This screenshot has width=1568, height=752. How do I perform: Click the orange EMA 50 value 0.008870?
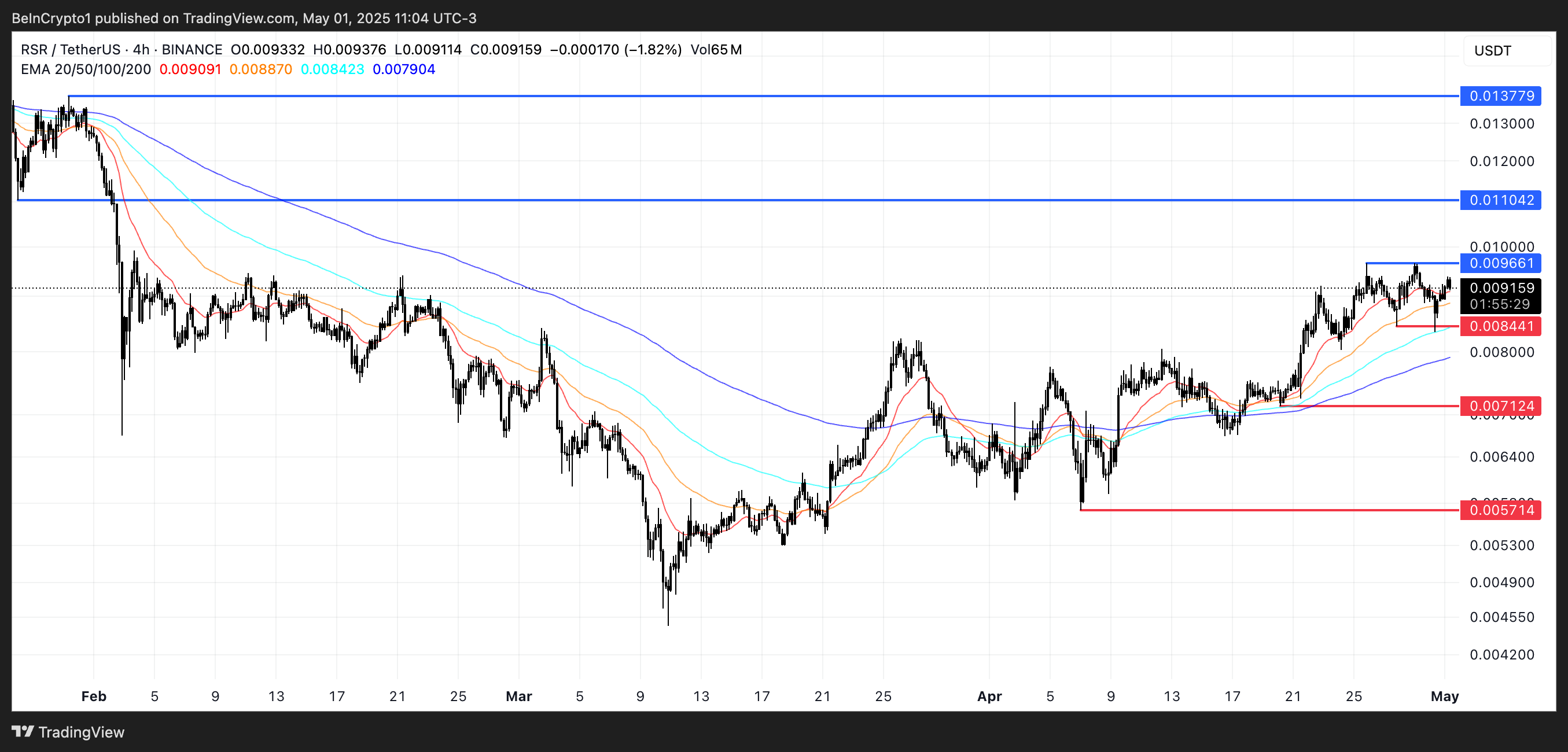(260, 69)
